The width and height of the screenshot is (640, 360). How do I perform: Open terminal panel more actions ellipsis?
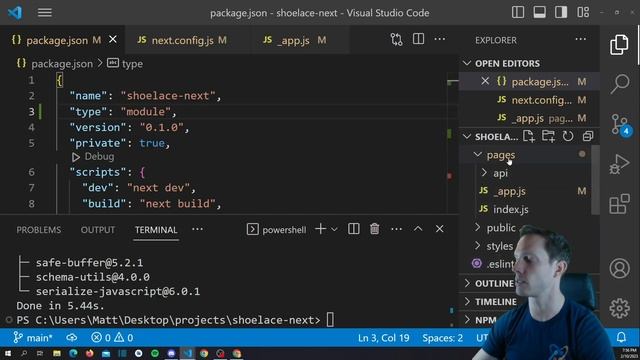click(396, 229)
